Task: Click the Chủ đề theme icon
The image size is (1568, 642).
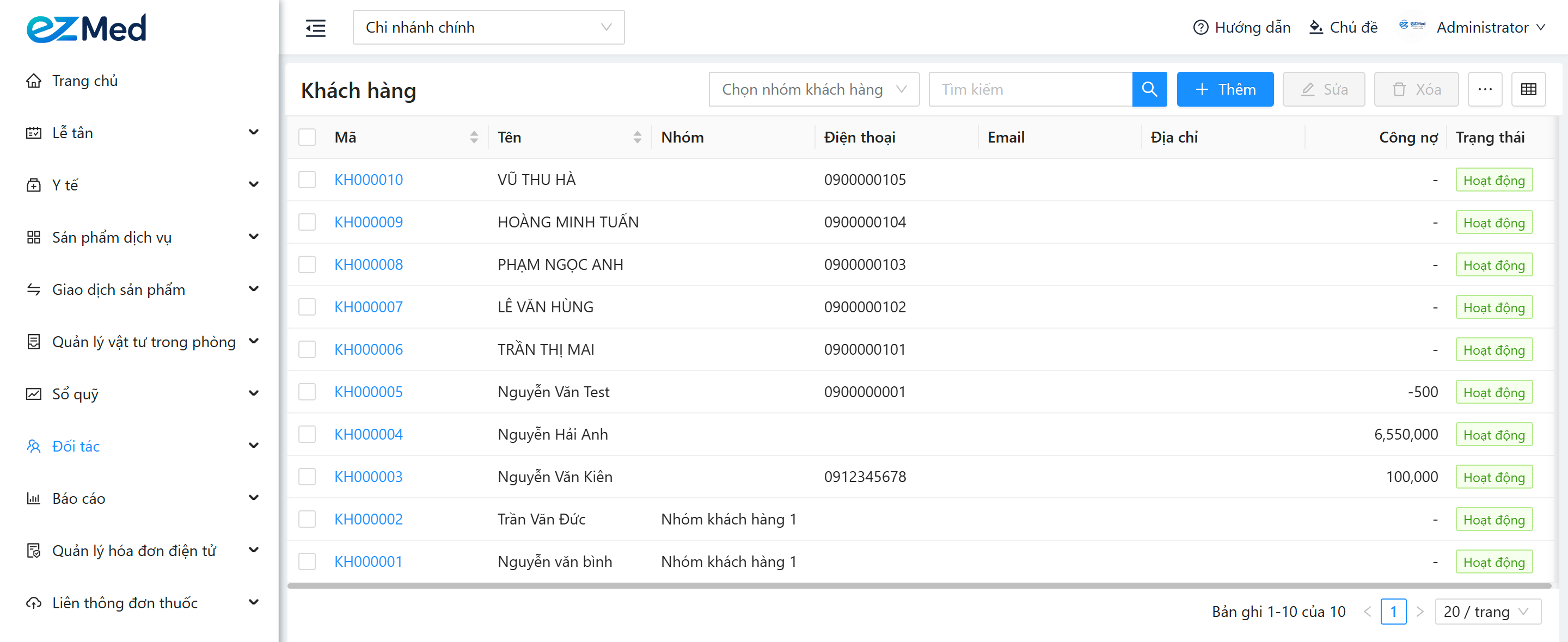Action: pyautogui.click(x=1315, y=27)
